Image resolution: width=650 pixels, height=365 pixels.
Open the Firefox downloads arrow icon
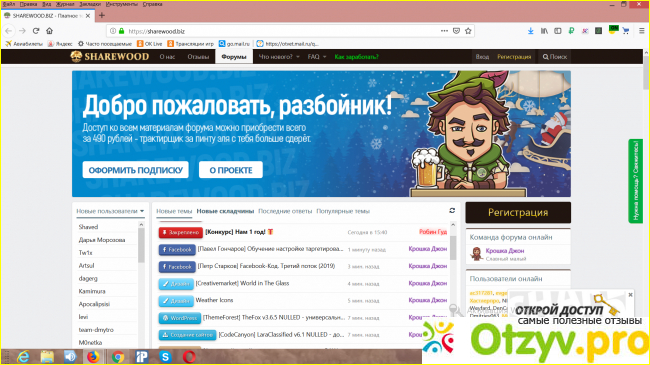coord(531,31)
